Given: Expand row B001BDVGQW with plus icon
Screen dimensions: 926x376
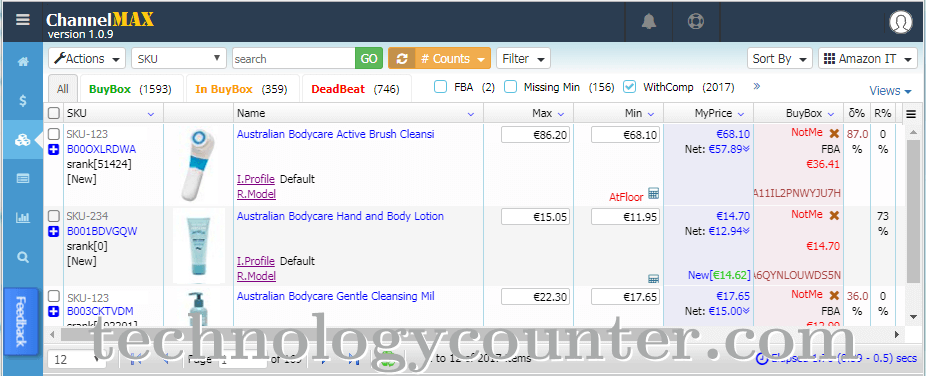Looking at the screenshot, I should [x=54, y=231].
